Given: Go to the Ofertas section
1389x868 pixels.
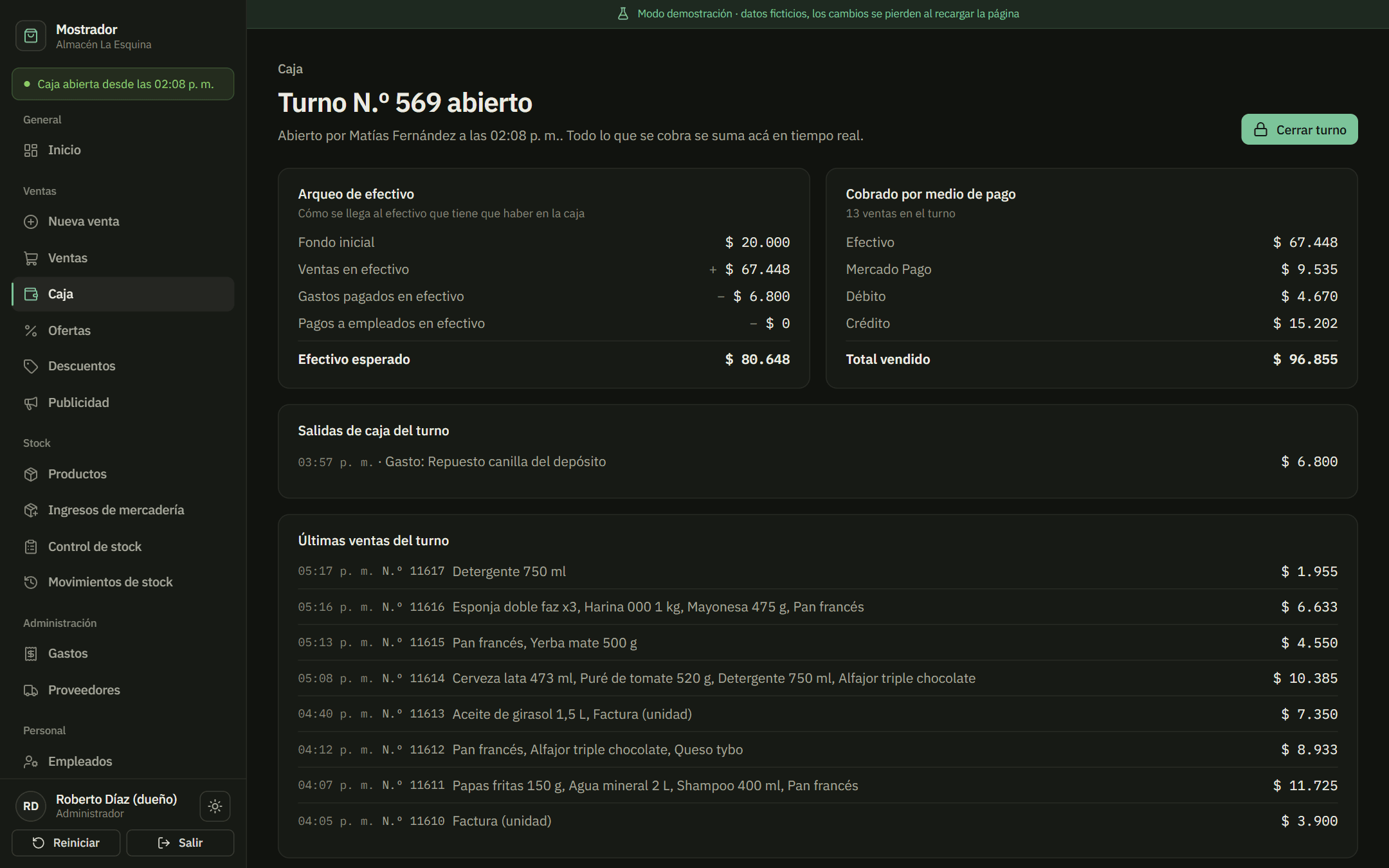Looking at the screenshot, I should [x=123, y=330].
